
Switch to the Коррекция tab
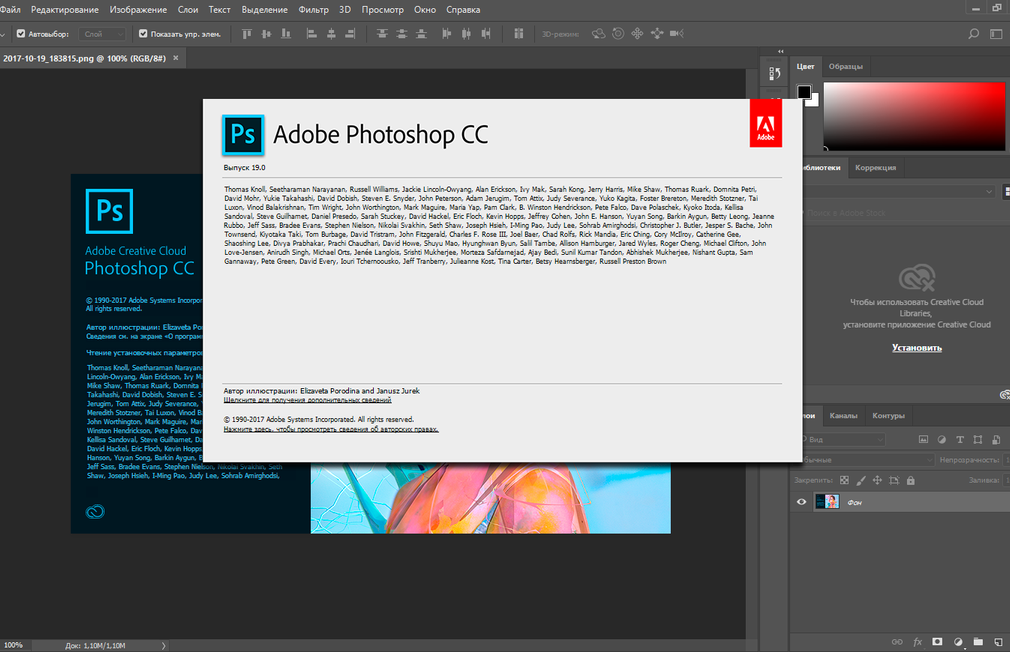pos(875,168)
